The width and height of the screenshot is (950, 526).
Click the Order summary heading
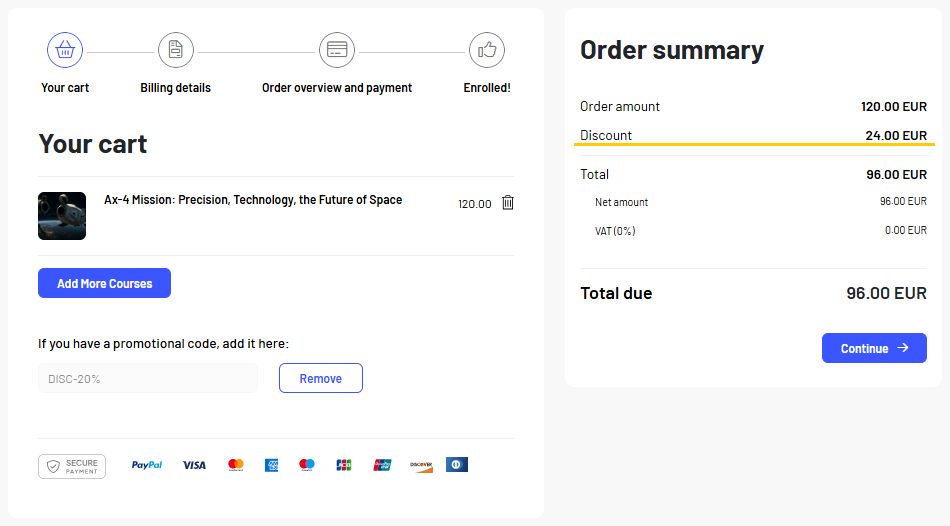(x=672, y=50)
